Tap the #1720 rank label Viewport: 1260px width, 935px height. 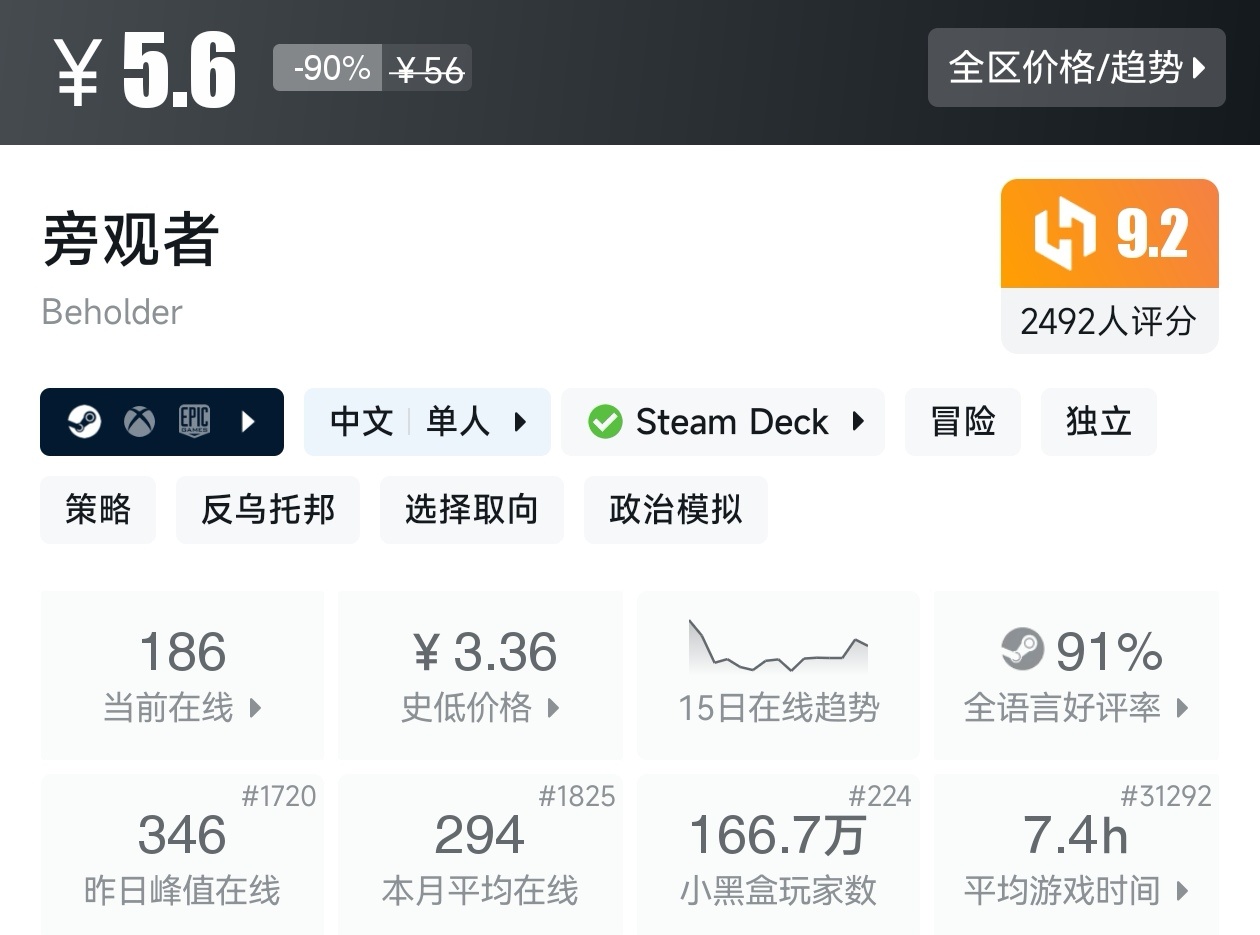click(x=279, y=796)
